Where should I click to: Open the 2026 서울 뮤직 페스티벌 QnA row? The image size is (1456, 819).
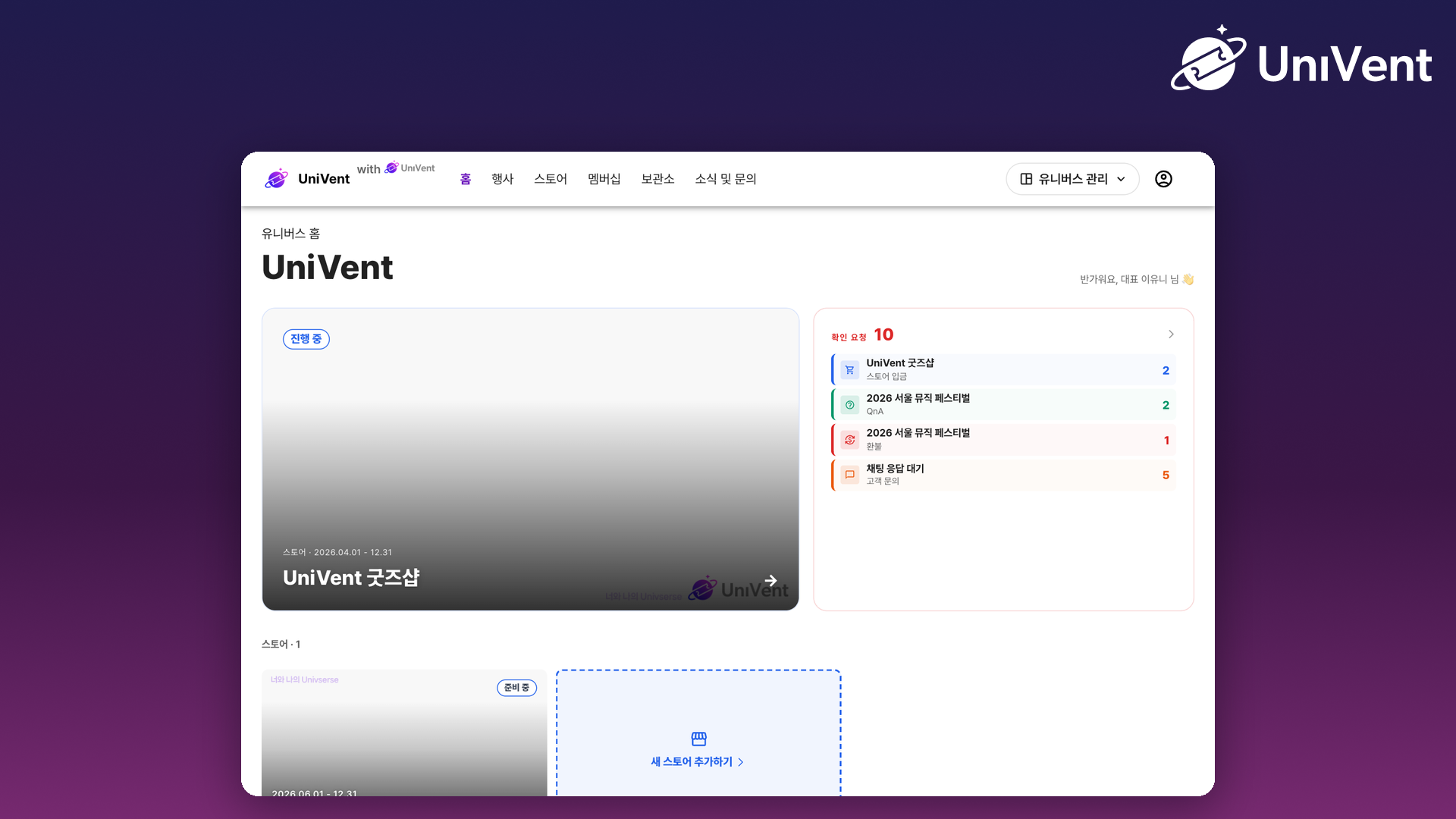point(1003,404)
